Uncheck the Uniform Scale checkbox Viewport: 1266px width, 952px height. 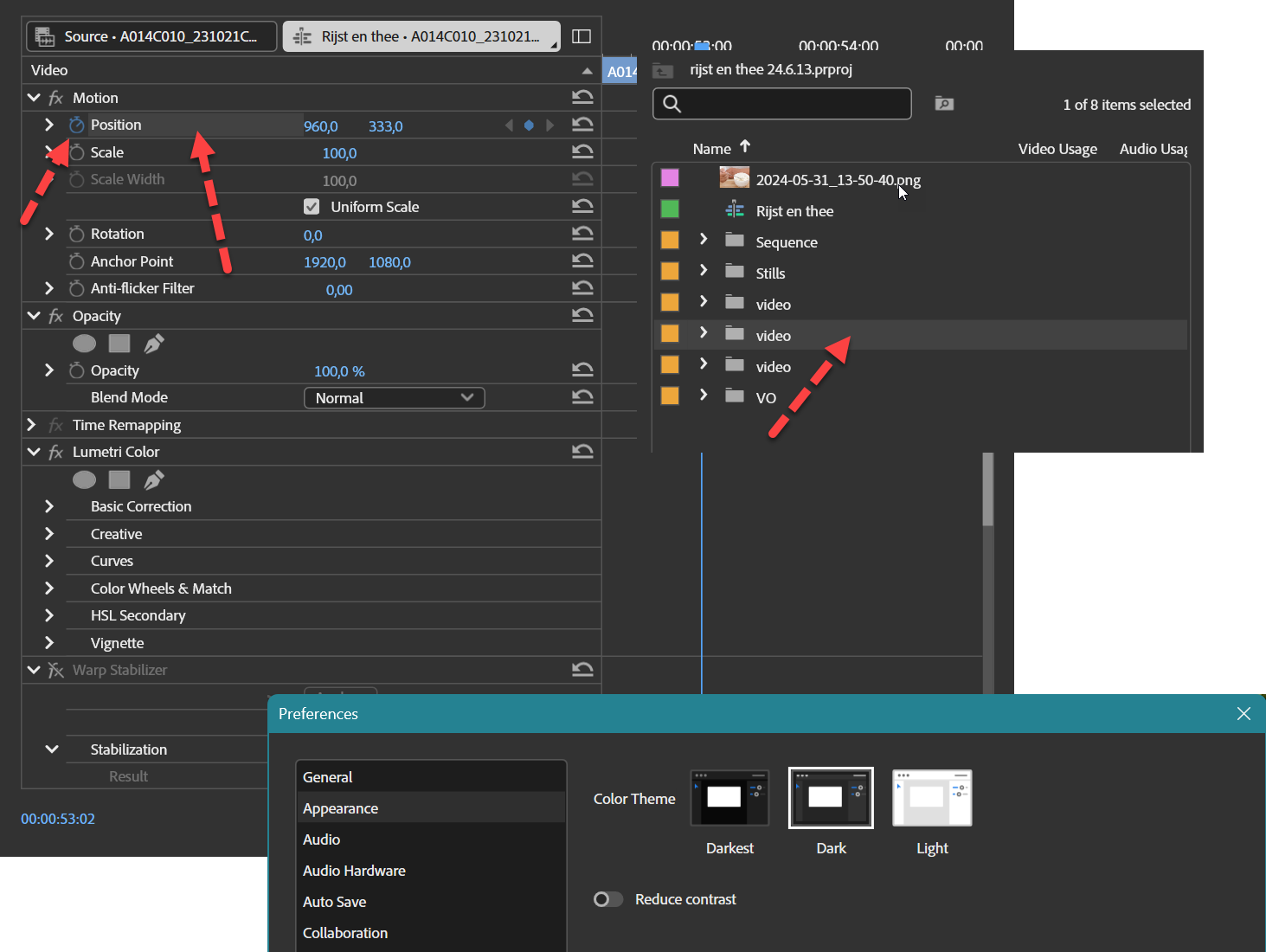312,206
